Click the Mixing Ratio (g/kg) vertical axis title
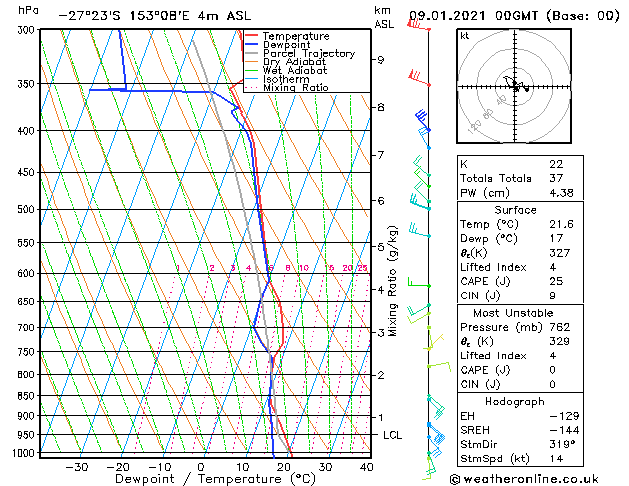629x486 pixels. coord(392,281)
